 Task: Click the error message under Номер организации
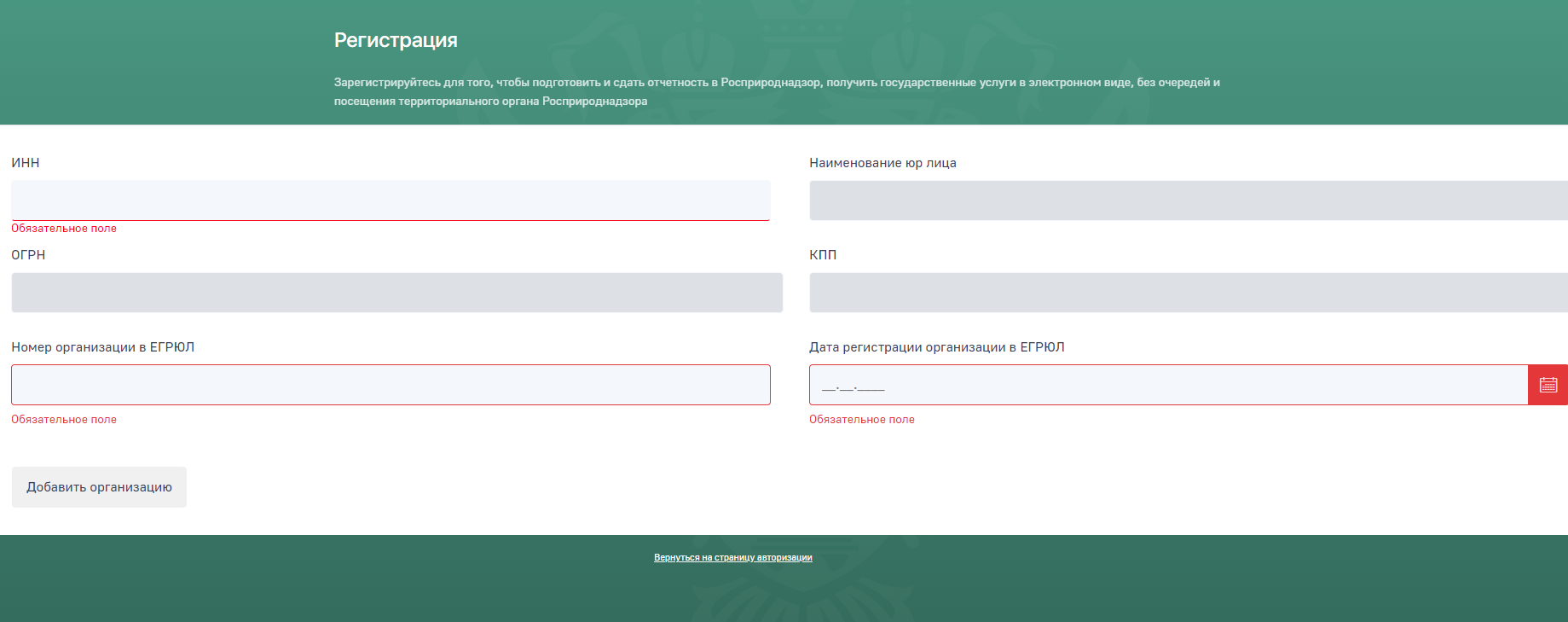pos(64,420)
